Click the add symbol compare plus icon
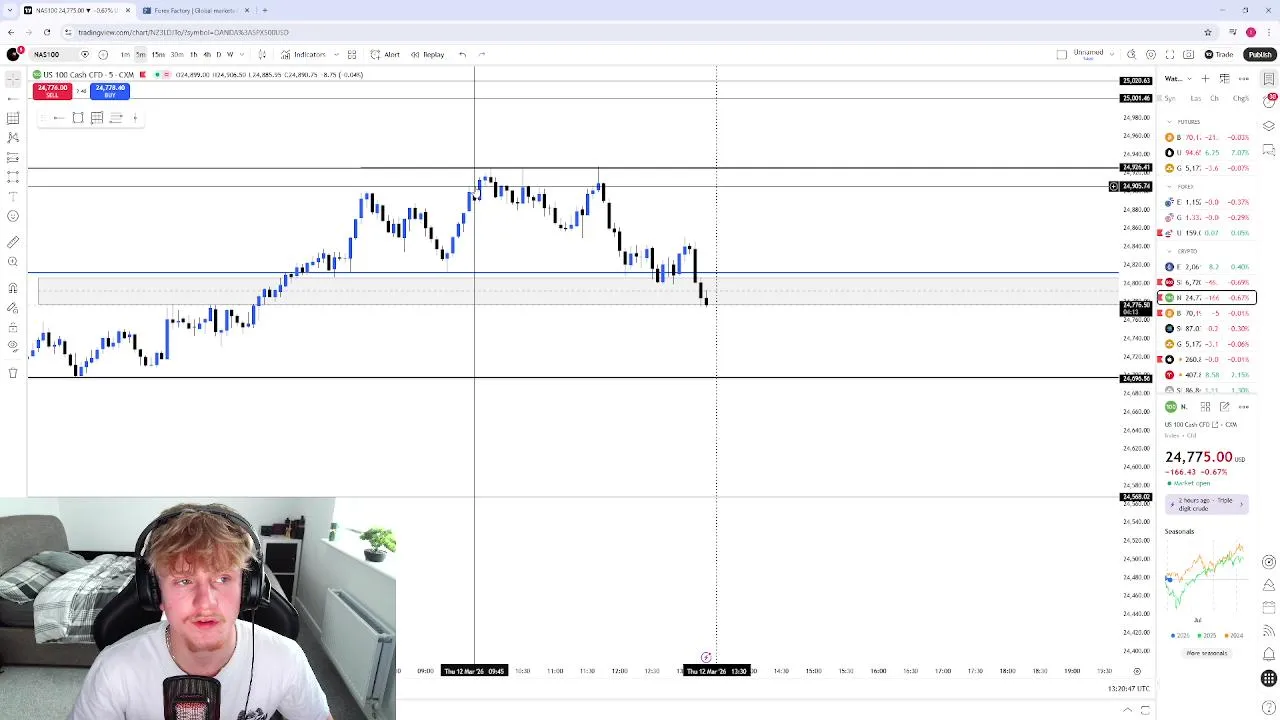The image size is (1280, 720). pos(103,54)
